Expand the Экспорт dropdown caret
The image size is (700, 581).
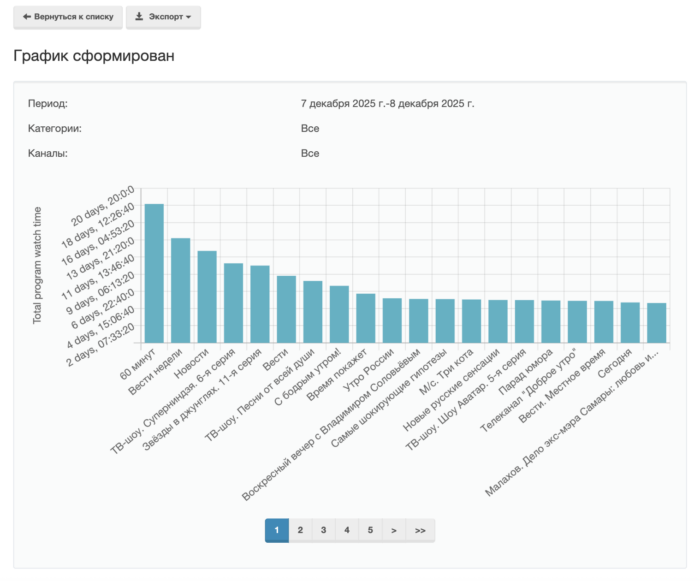tap(190, 18)
